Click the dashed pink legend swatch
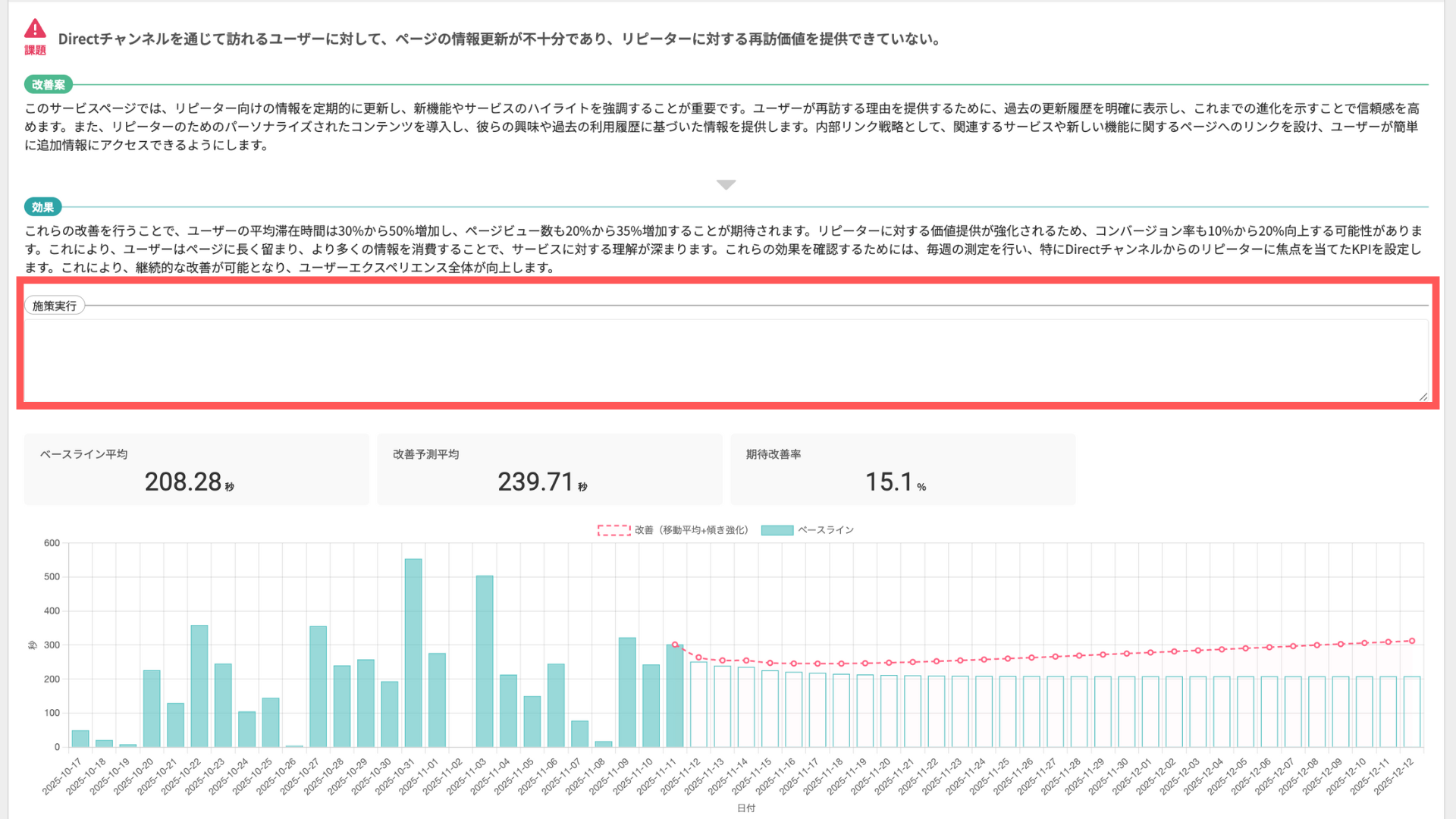The width and height of the screenshot is (1456, 819). [613, 530]
